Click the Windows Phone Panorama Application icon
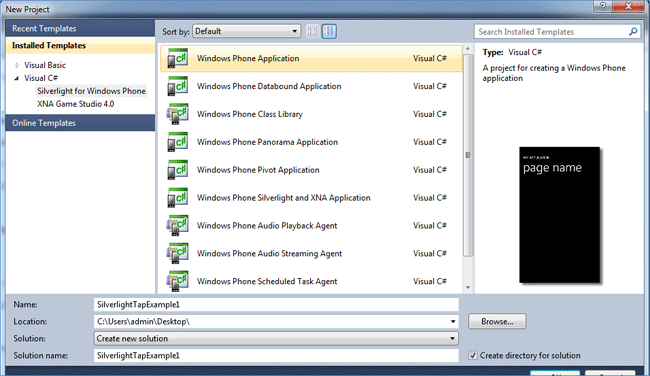Viewport: 650px width, 376px height. point(177,142)
